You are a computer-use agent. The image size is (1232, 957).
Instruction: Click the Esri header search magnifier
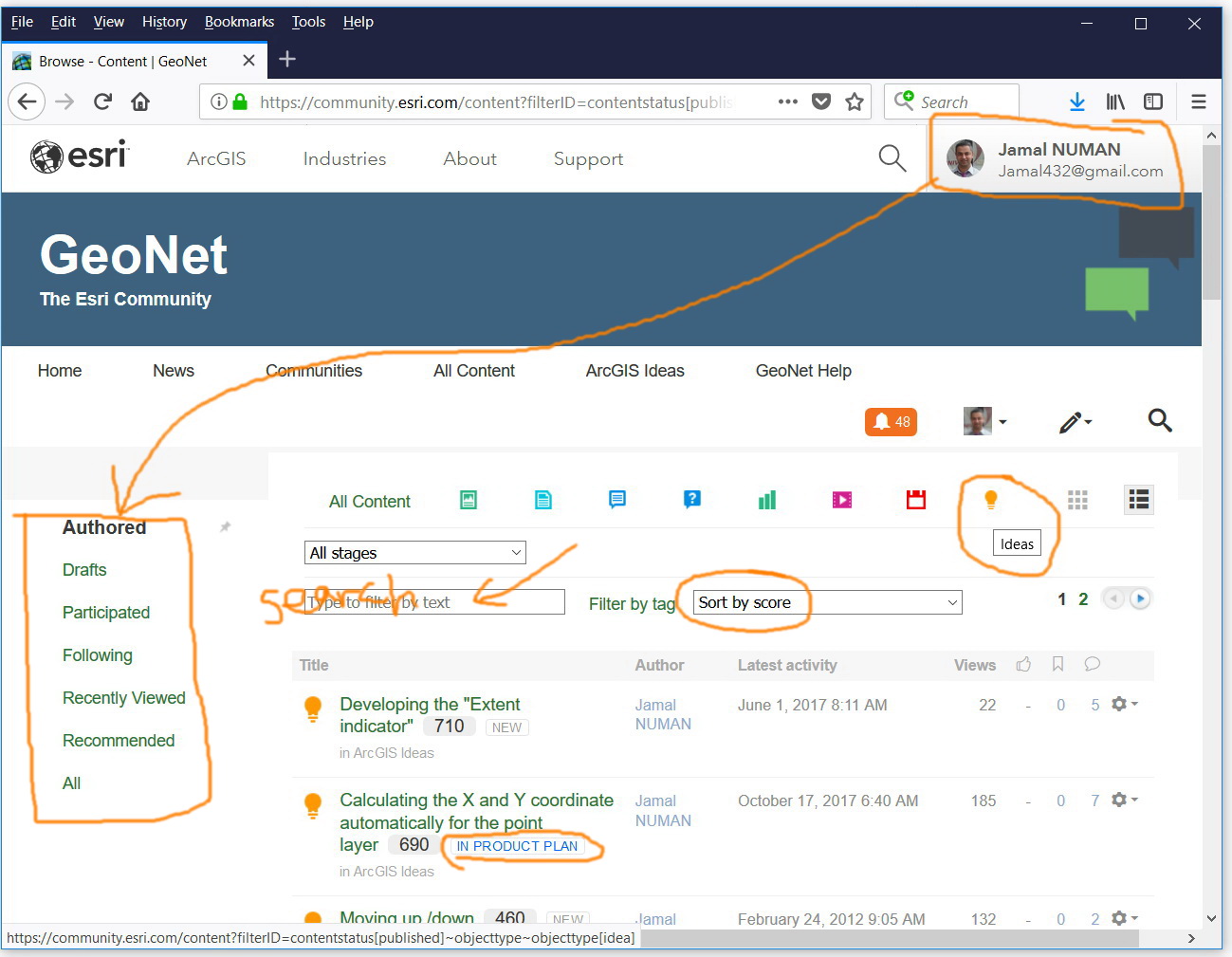[892, 158]
